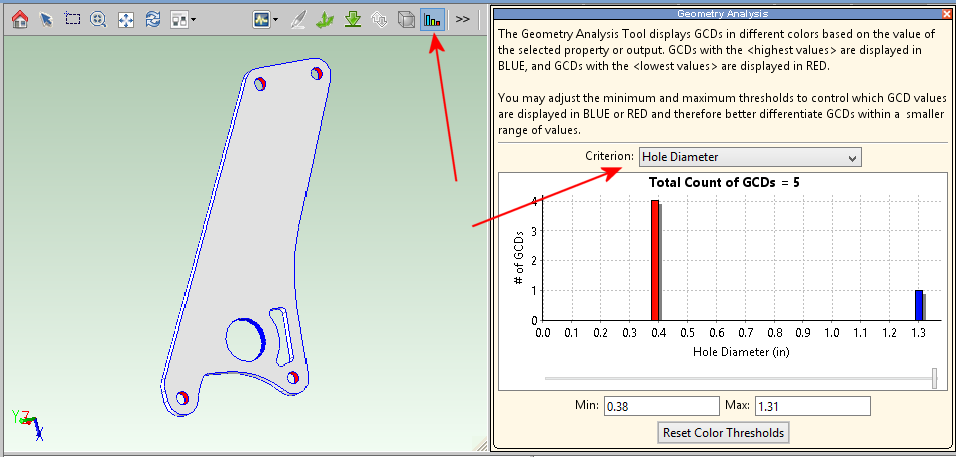This screenshot has height=457, width=956.
Task: Click the Home view icon
Action: point(19,19)
